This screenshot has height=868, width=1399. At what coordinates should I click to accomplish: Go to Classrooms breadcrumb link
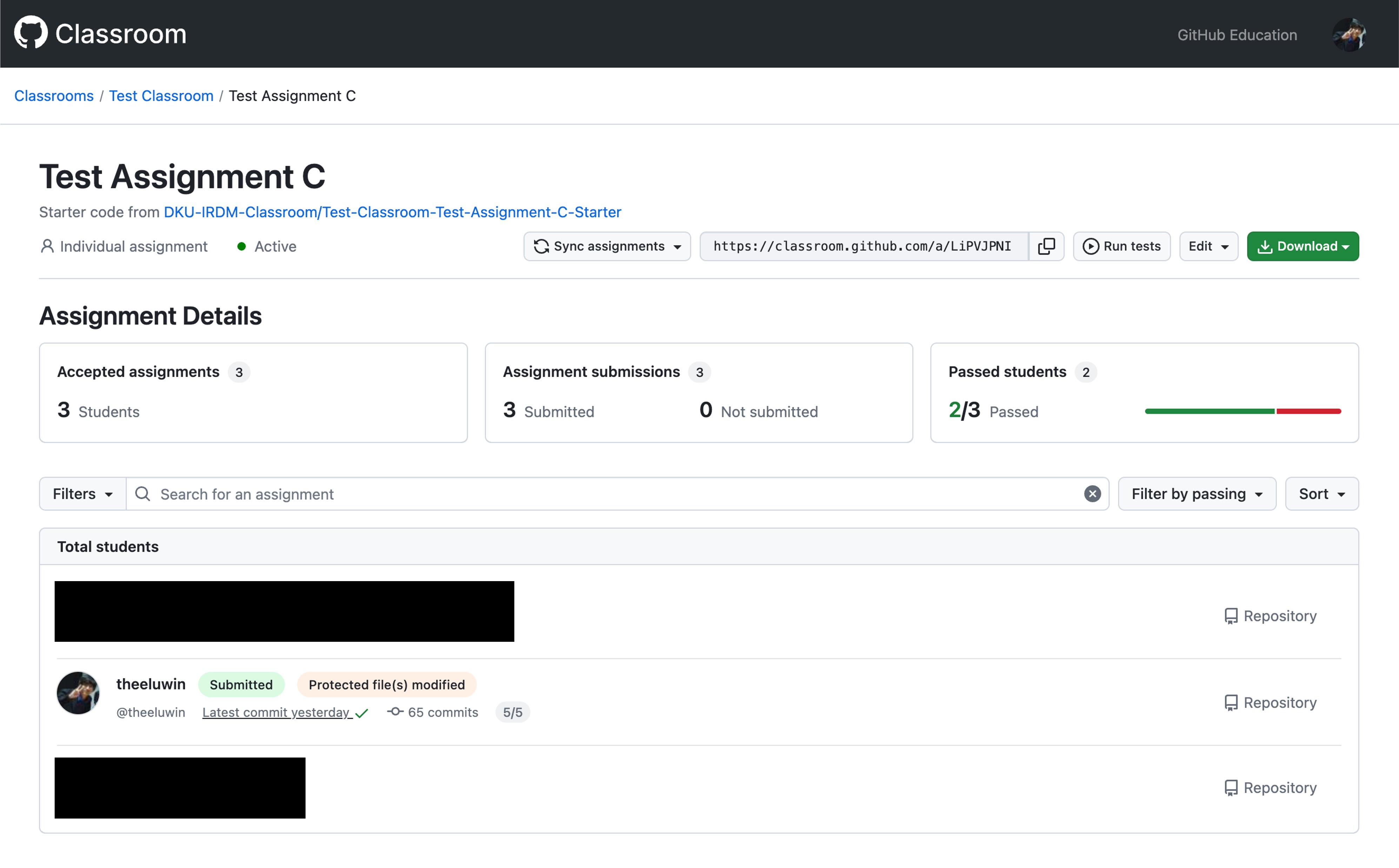click(54, 96)
